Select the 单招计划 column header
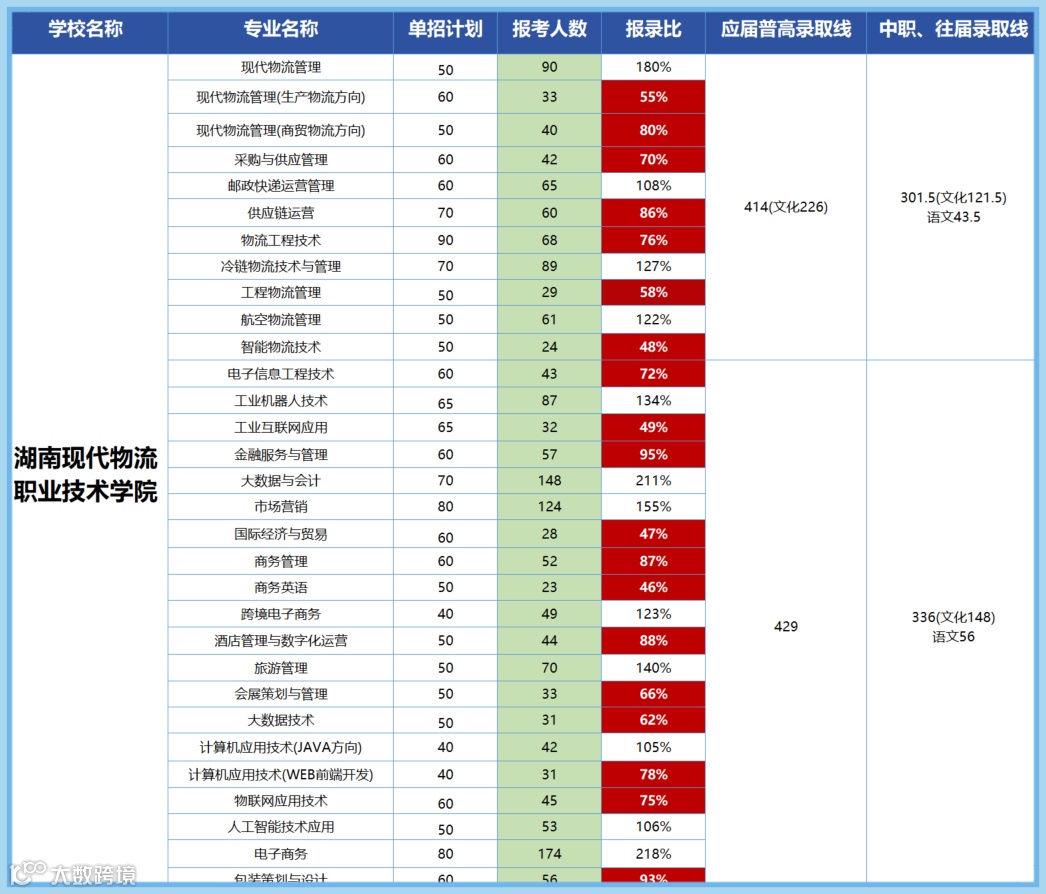1046x894 pixels. 444,30
